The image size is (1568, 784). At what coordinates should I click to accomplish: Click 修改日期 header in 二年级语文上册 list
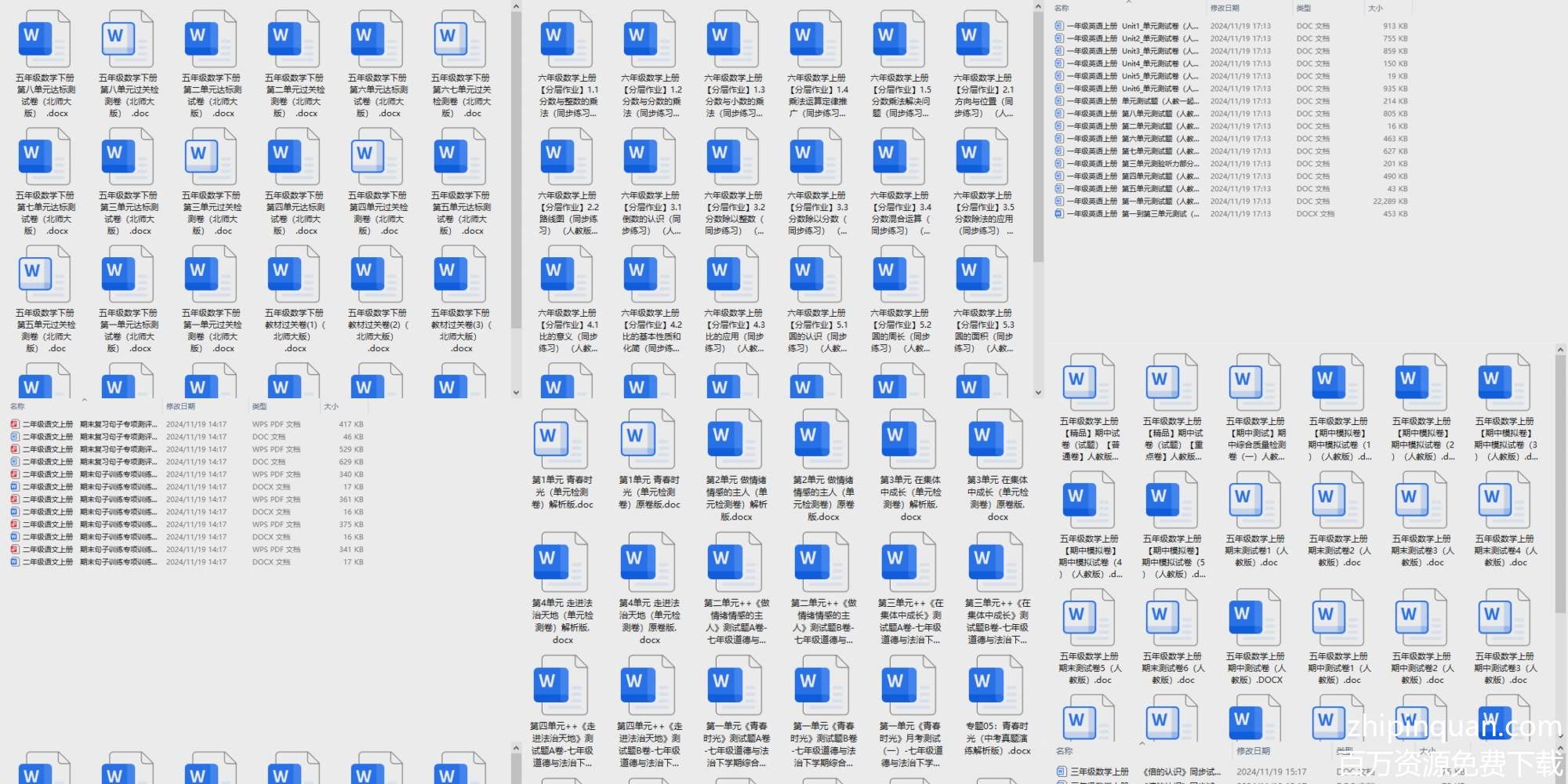[x=180, y=406]
